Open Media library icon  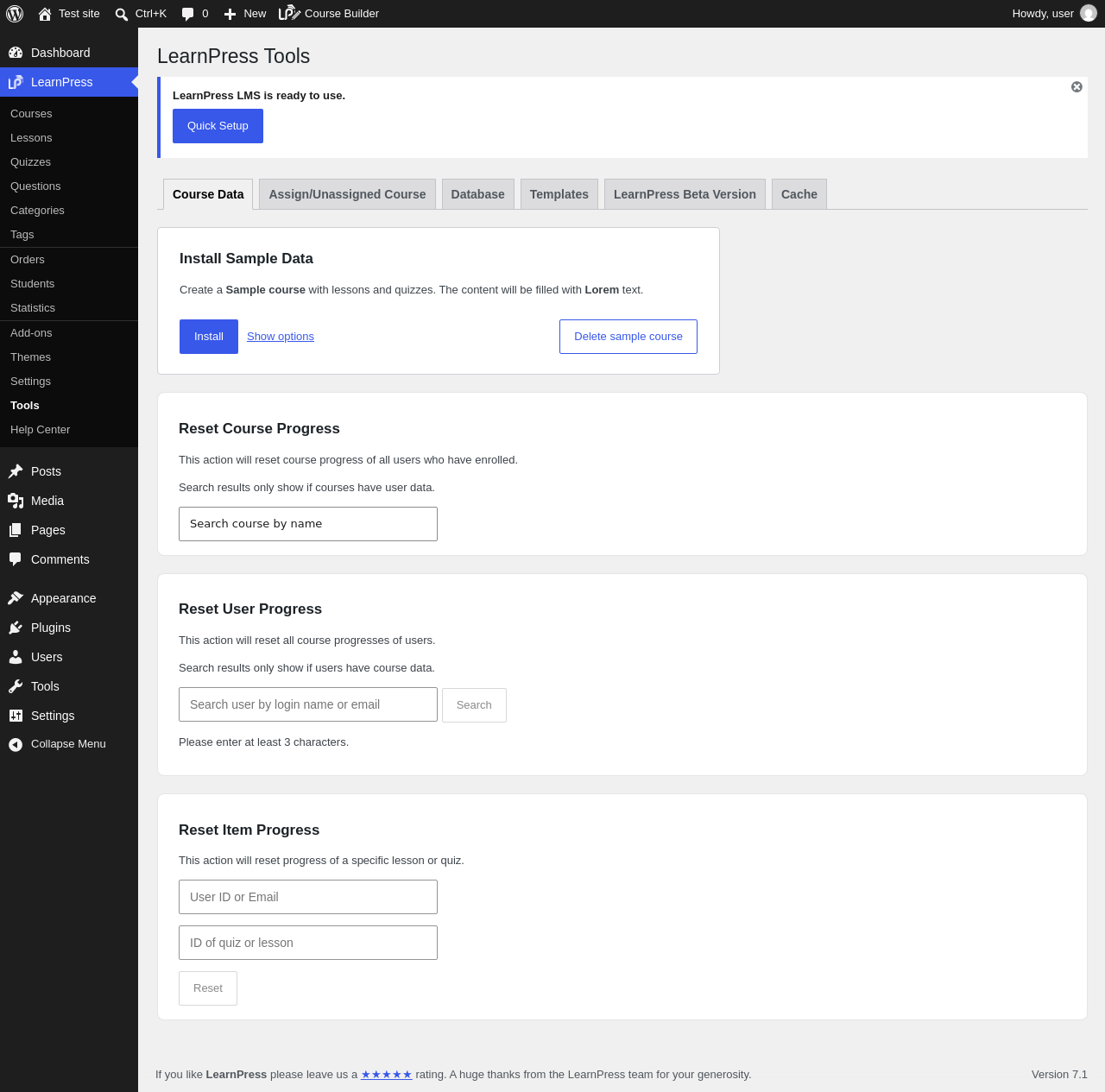[x=16, y=501]
